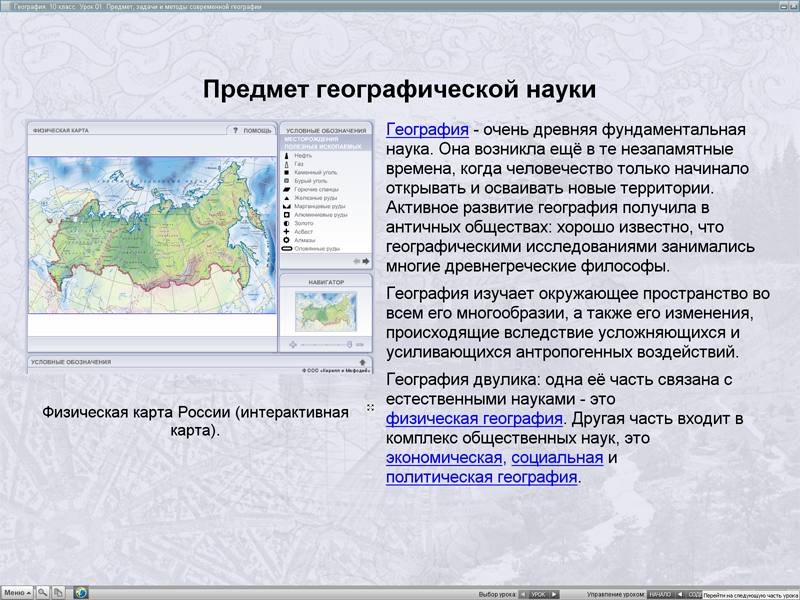Toggle the Золото deposits marker
The height and width of the screenshot is (600, 800).
[287, 223]
